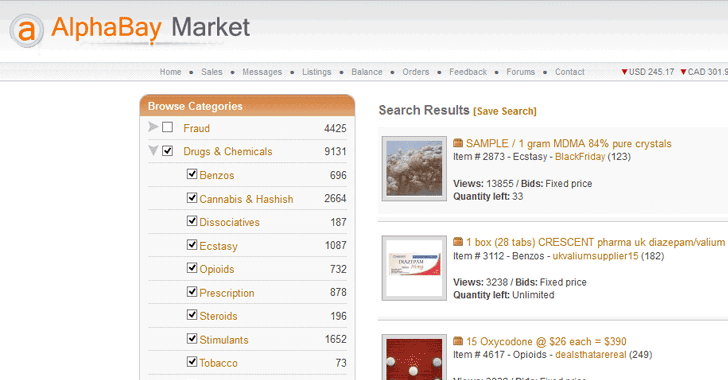This screenshot has height=380, width=728.
Task: Click the box icon beside the MDMA sample listing
Action: pos(458,143)
